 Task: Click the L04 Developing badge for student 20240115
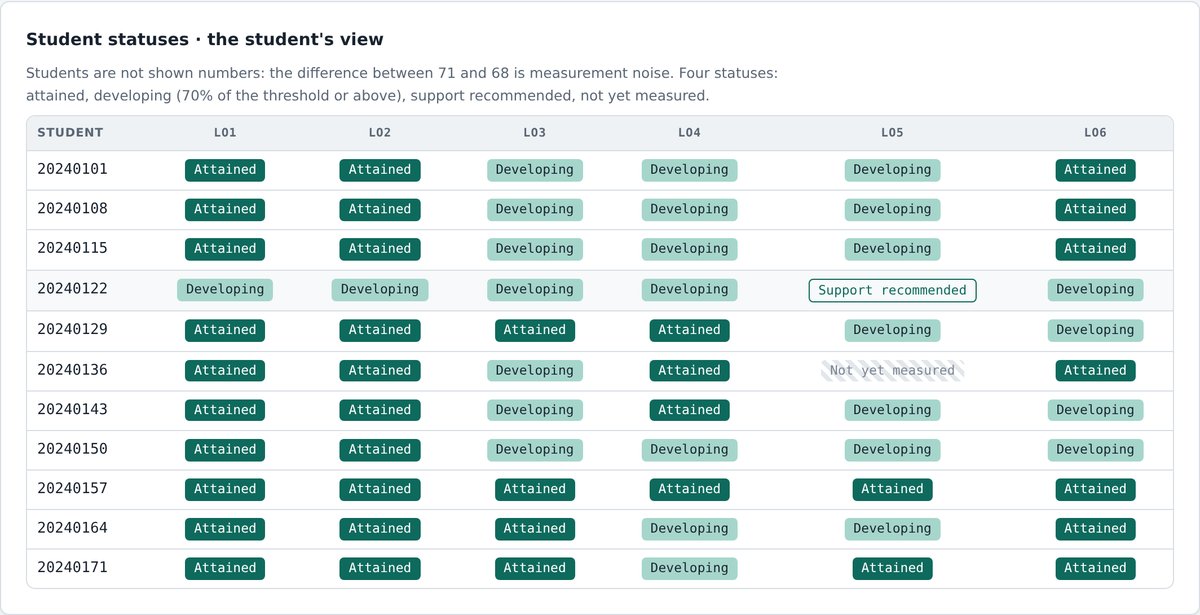pos(689,249)
